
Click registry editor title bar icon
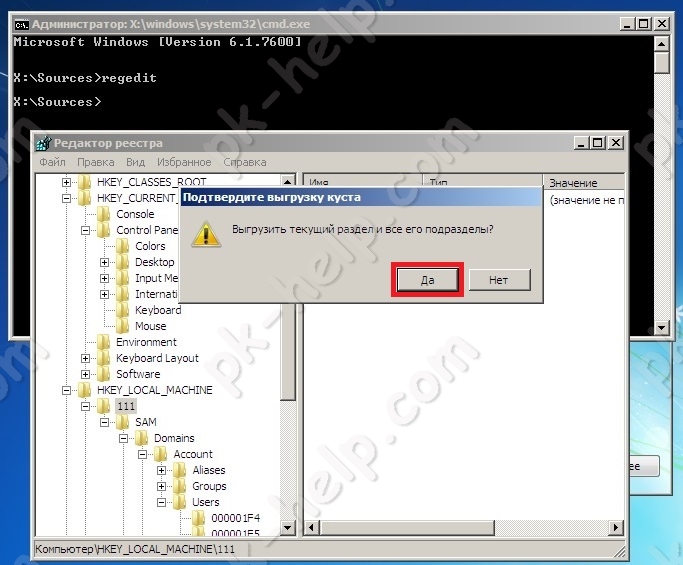point(44,143)
